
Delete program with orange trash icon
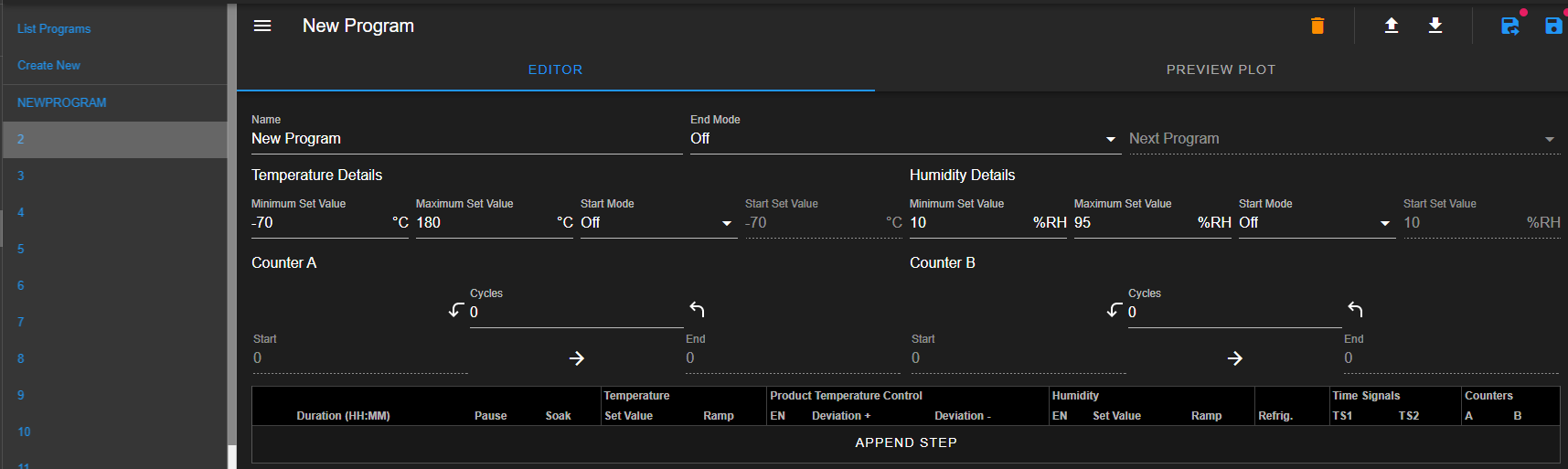[1317, 26]
